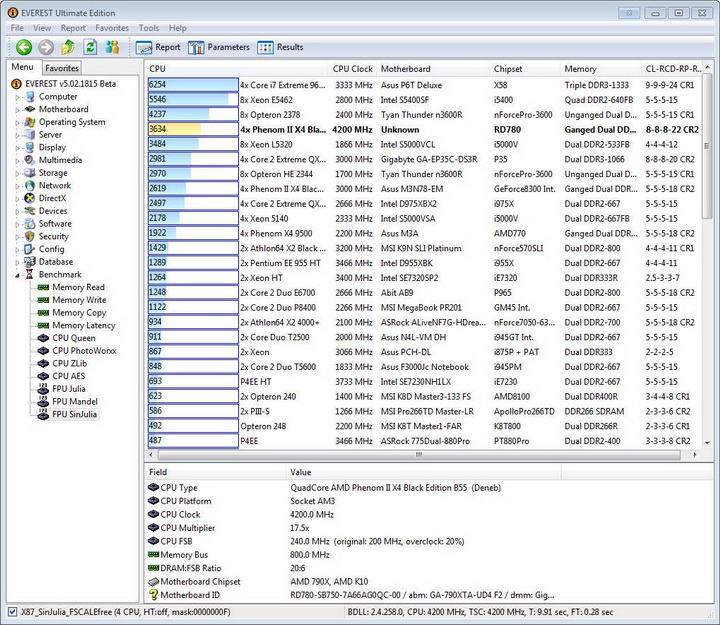720x625 pixels.
Task: Click the horizontal scrollbar of results
Action: pyautogui.click(x=419, y=455)
